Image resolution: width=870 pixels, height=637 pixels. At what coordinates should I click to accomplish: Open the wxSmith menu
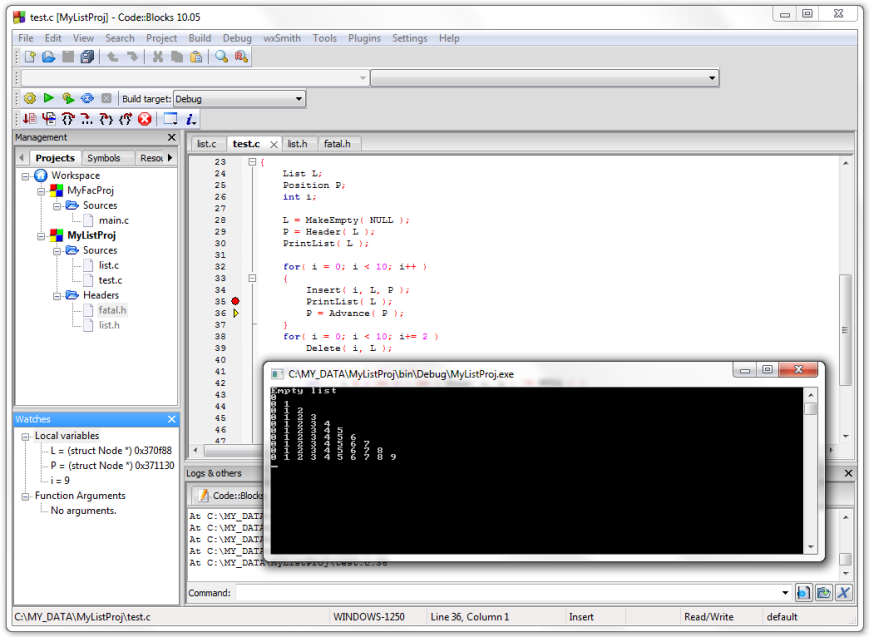click(x=282, y=38)
